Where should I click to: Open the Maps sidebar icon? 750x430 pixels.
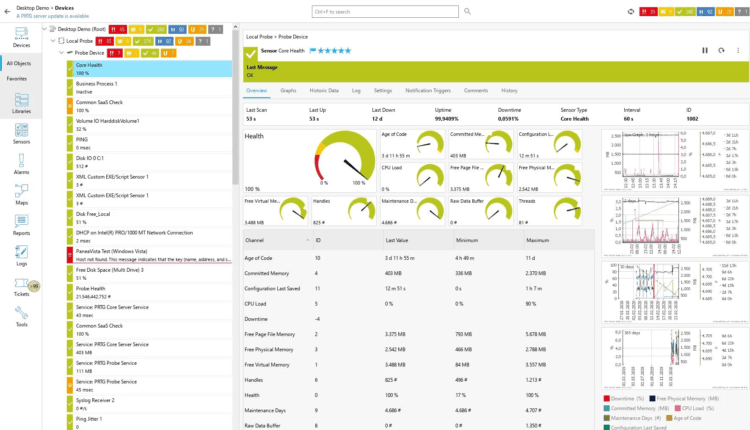pos(21,193)
